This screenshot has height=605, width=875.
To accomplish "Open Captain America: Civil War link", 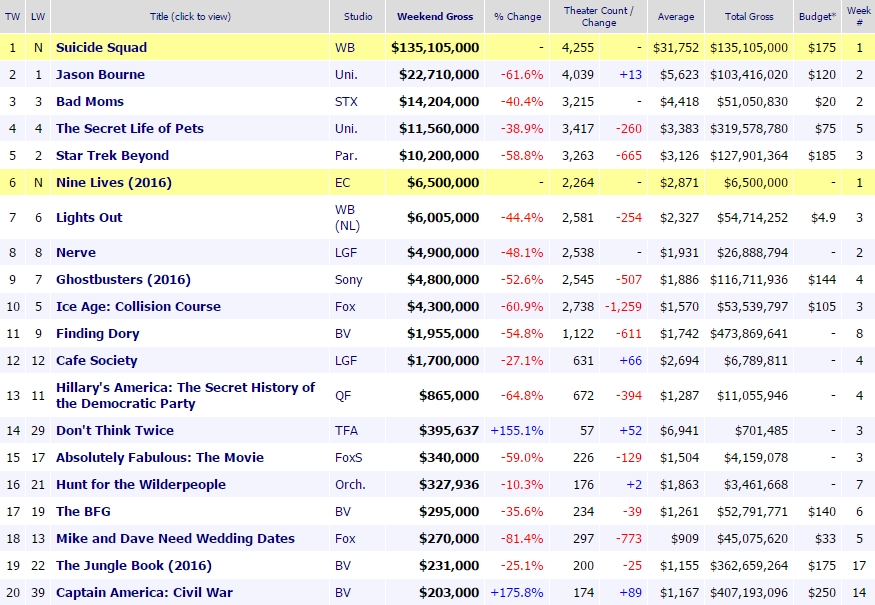I will pos(145,592).
